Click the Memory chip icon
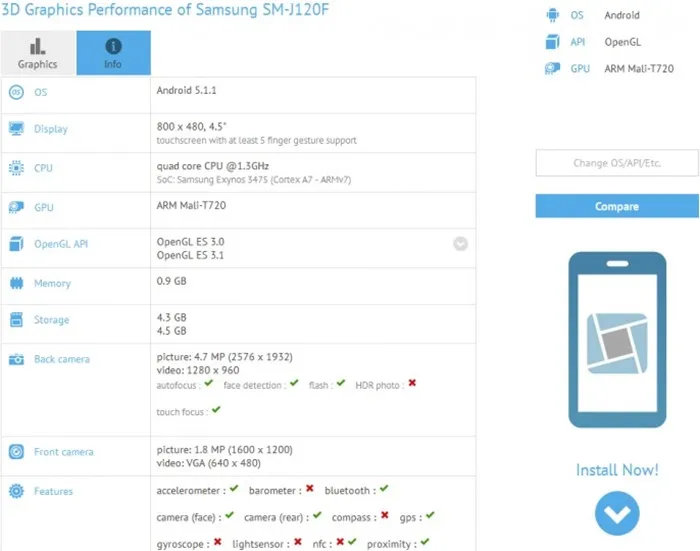The height and width of the screenshot is (551, 700). tap(17, 283)
